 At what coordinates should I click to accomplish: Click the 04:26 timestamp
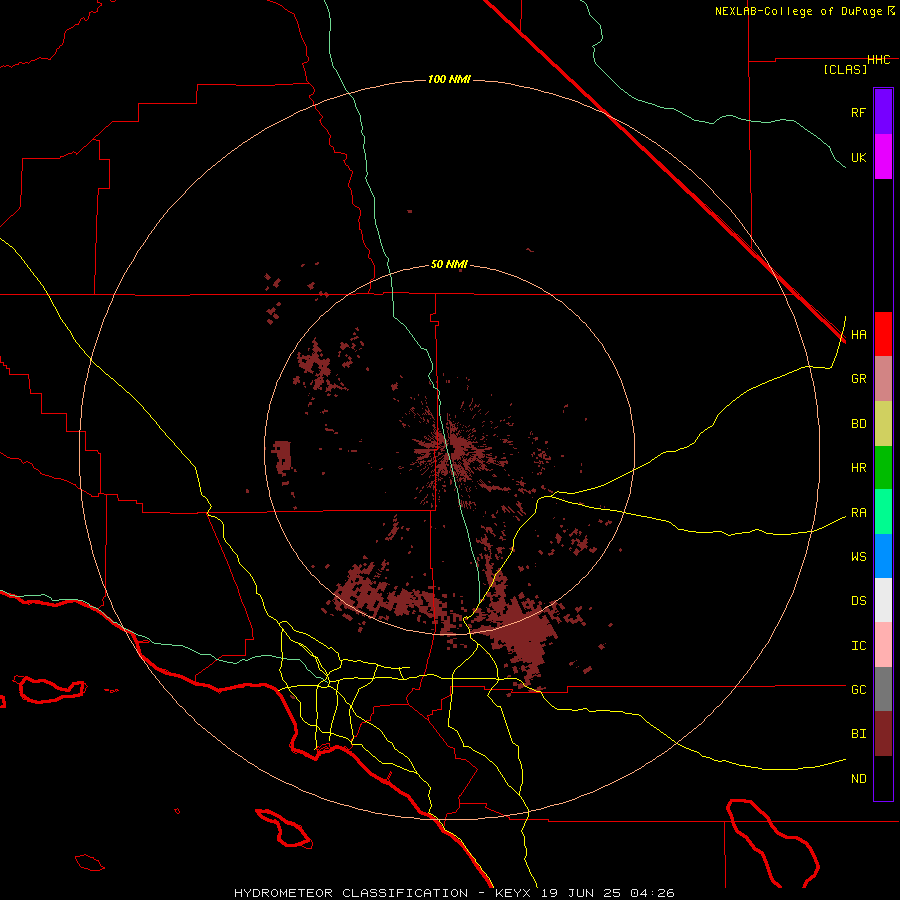[652, 893]
